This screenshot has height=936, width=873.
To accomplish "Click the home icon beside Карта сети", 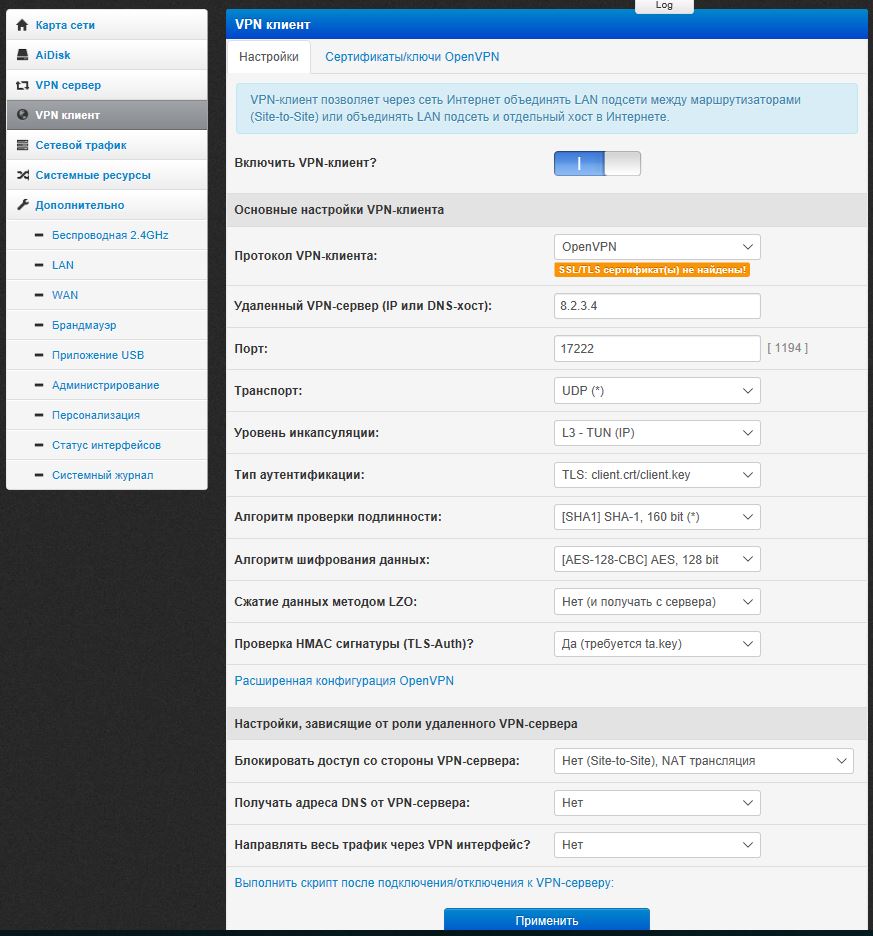I will (x=22, y=25).
